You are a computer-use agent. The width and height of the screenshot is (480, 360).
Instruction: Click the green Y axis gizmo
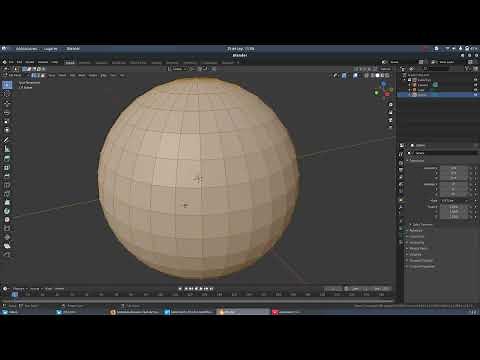click(x=377, y=93)
